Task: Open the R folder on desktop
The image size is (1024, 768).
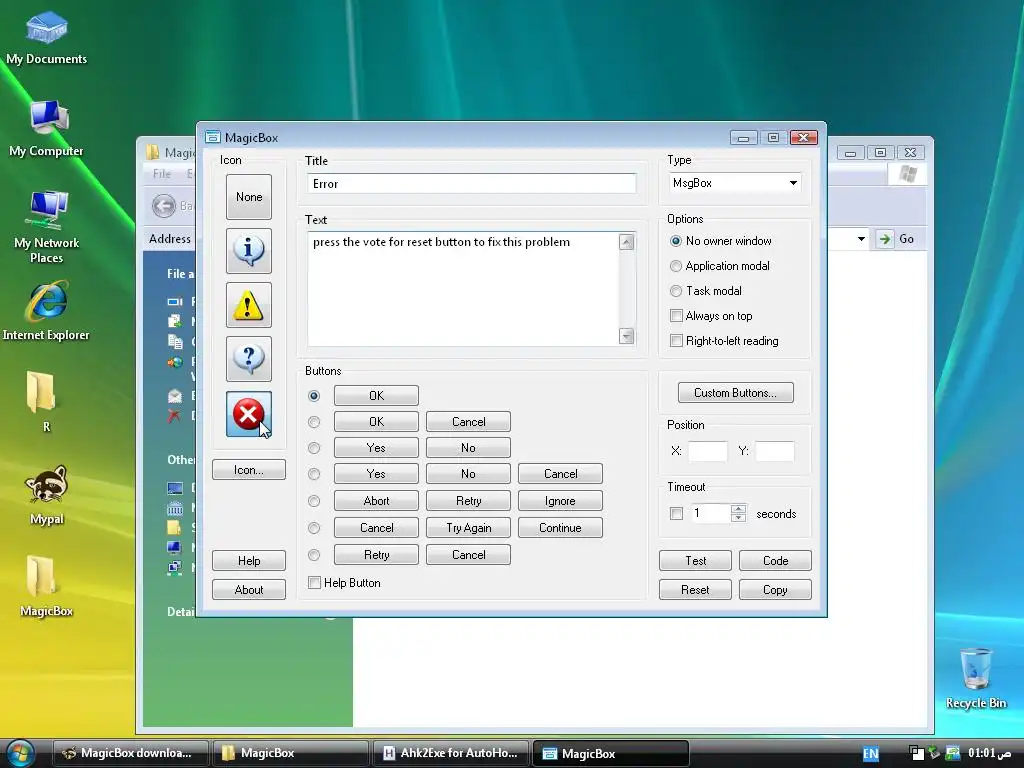Action: [42, 402]
